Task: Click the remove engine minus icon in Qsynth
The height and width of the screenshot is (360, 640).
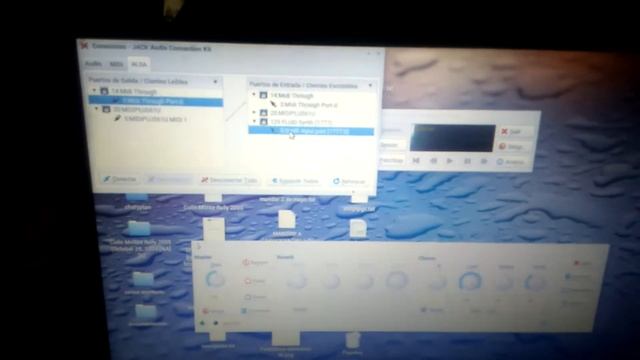Action: (216, 324)
